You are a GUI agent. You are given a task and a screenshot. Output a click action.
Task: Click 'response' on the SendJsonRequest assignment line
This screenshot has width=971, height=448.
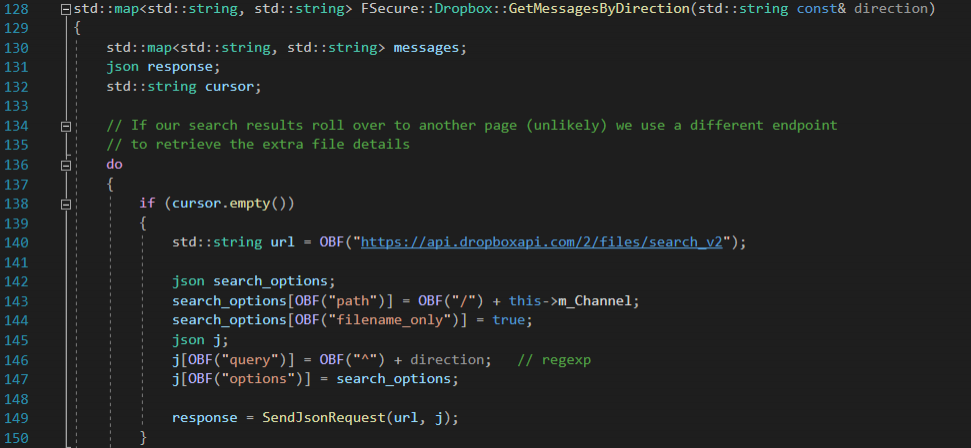coord(204,417)
